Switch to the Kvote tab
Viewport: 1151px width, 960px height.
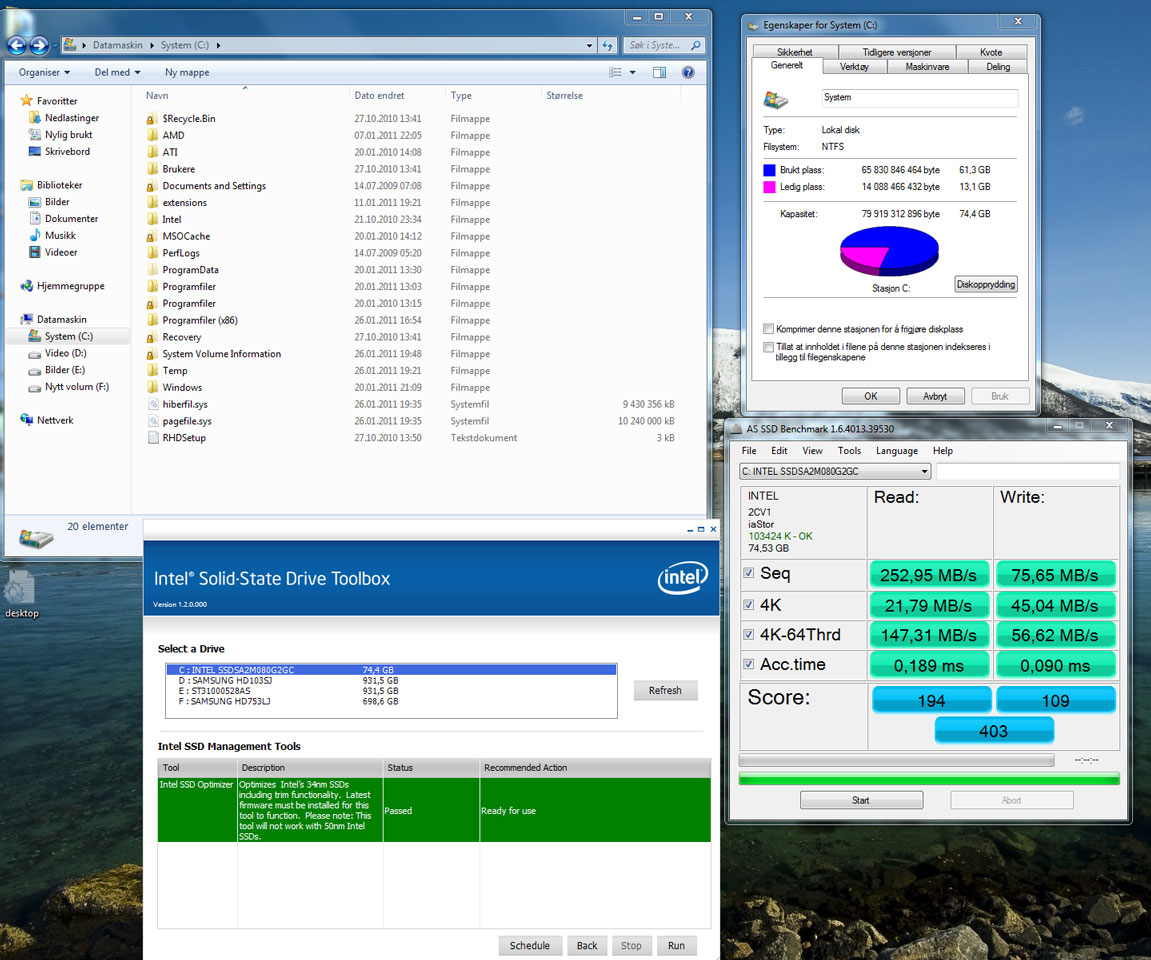point(990,52)
